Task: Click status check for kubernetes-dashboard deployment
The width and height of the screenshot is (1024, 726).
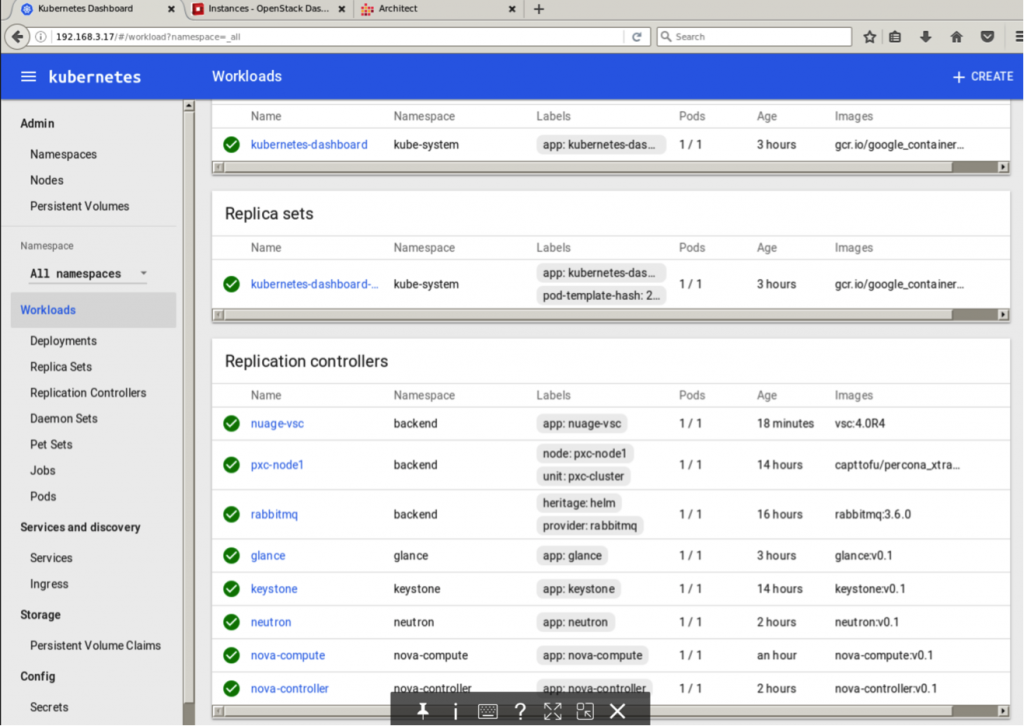Action: 231,144
